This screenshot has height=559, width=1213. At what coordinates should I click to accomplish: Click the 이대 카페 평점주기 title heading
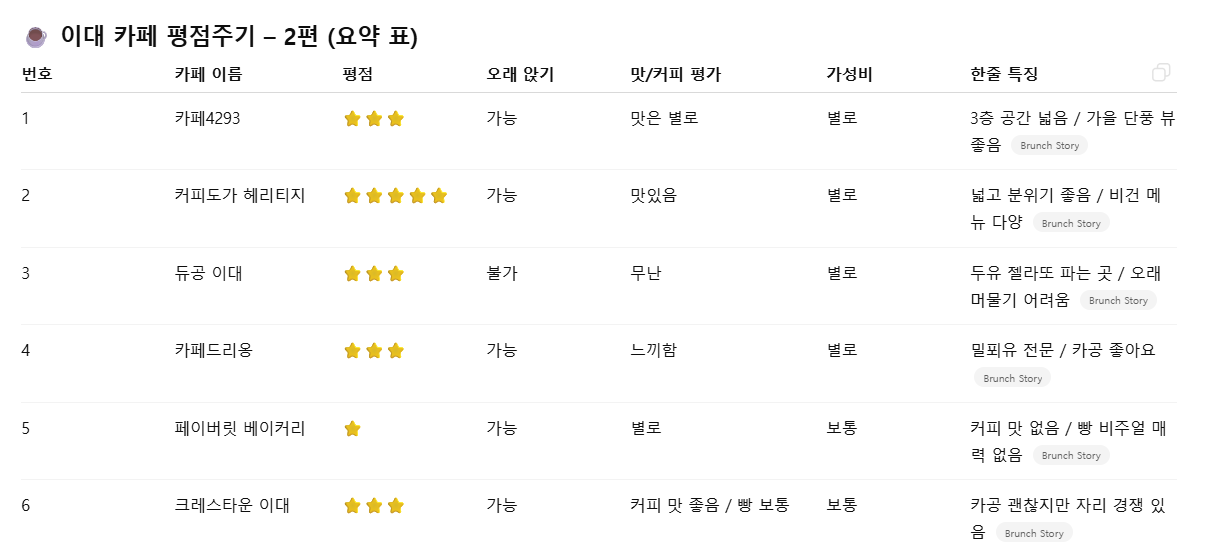click(x=239, y=37)
